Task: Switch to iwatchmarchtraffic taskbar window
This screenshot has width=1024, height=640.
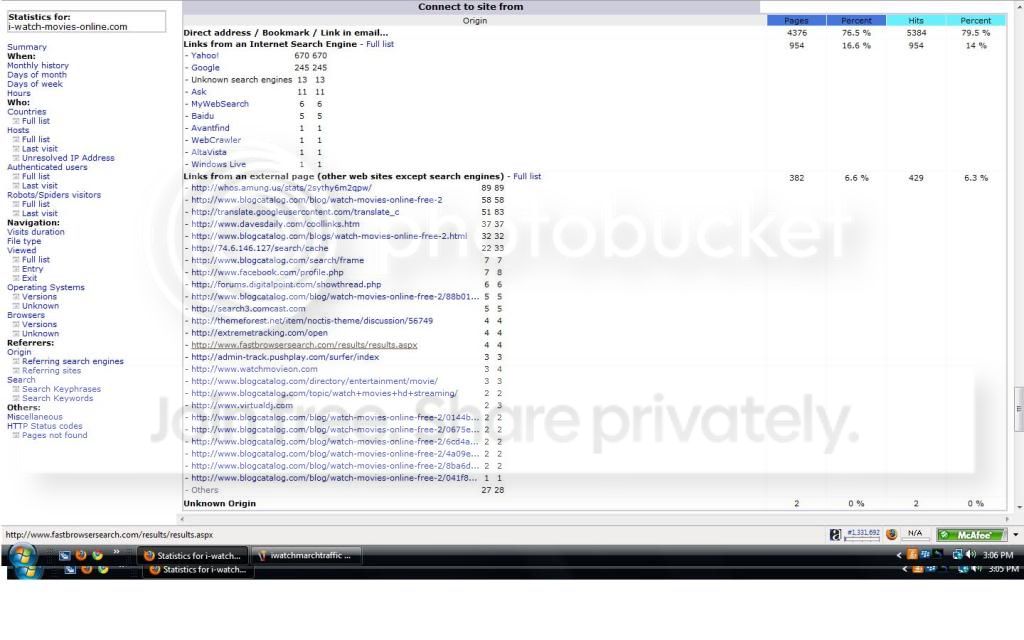Action: pos(305,556)
